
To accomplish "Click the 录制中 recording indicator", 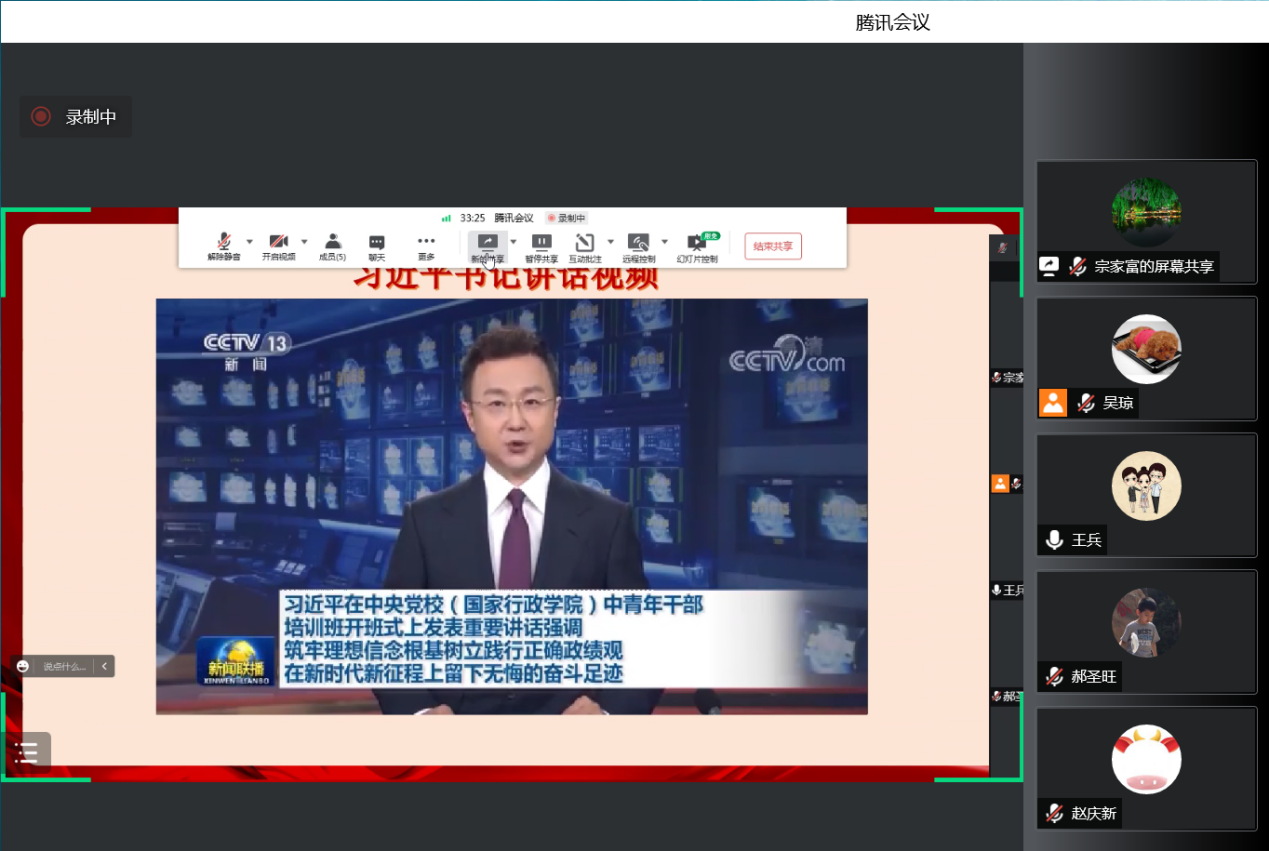I will coord(76,117).
